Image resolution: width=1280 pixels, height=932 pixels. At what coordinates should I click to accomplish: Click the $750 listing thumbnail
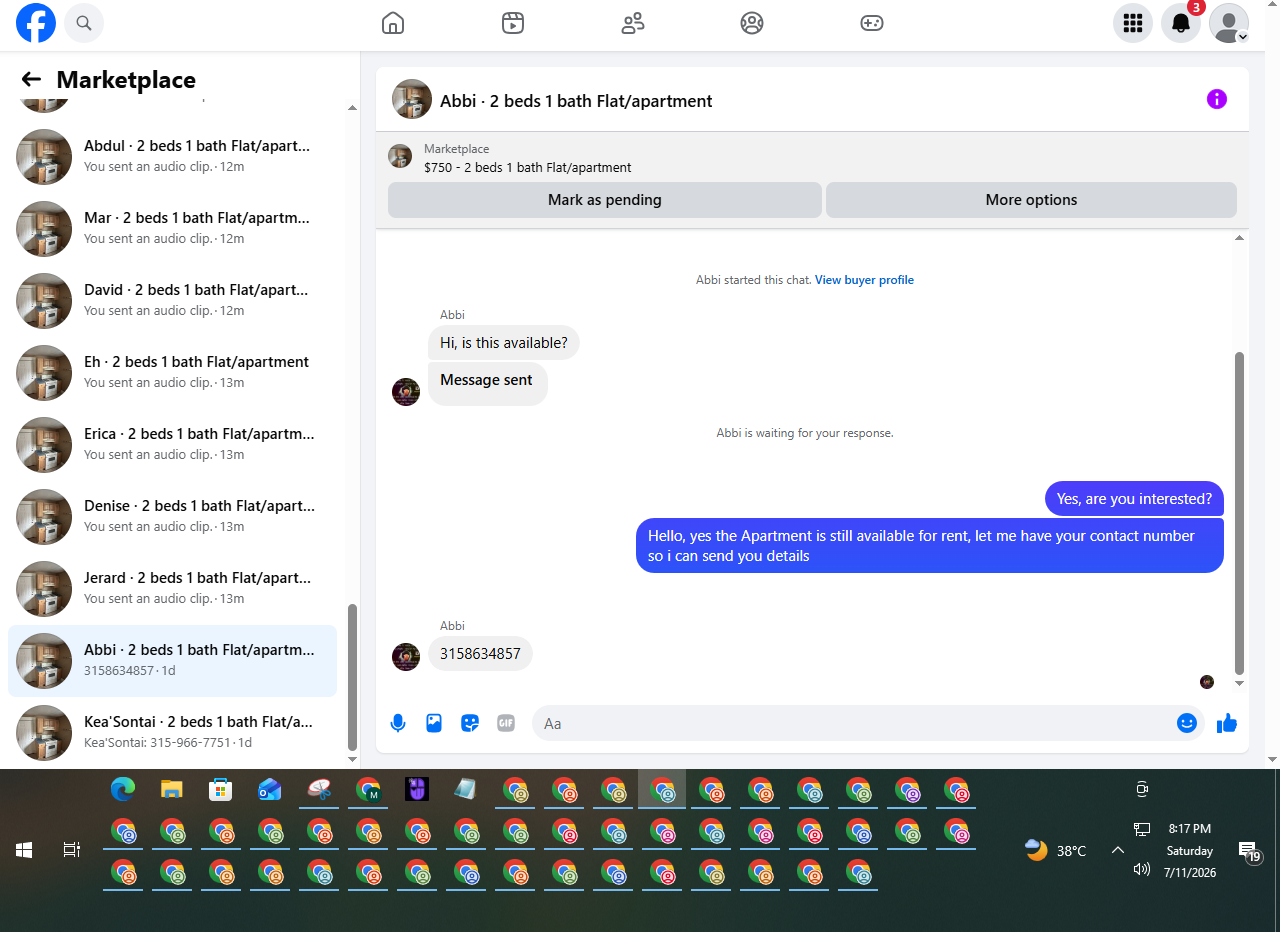[400, 156]
